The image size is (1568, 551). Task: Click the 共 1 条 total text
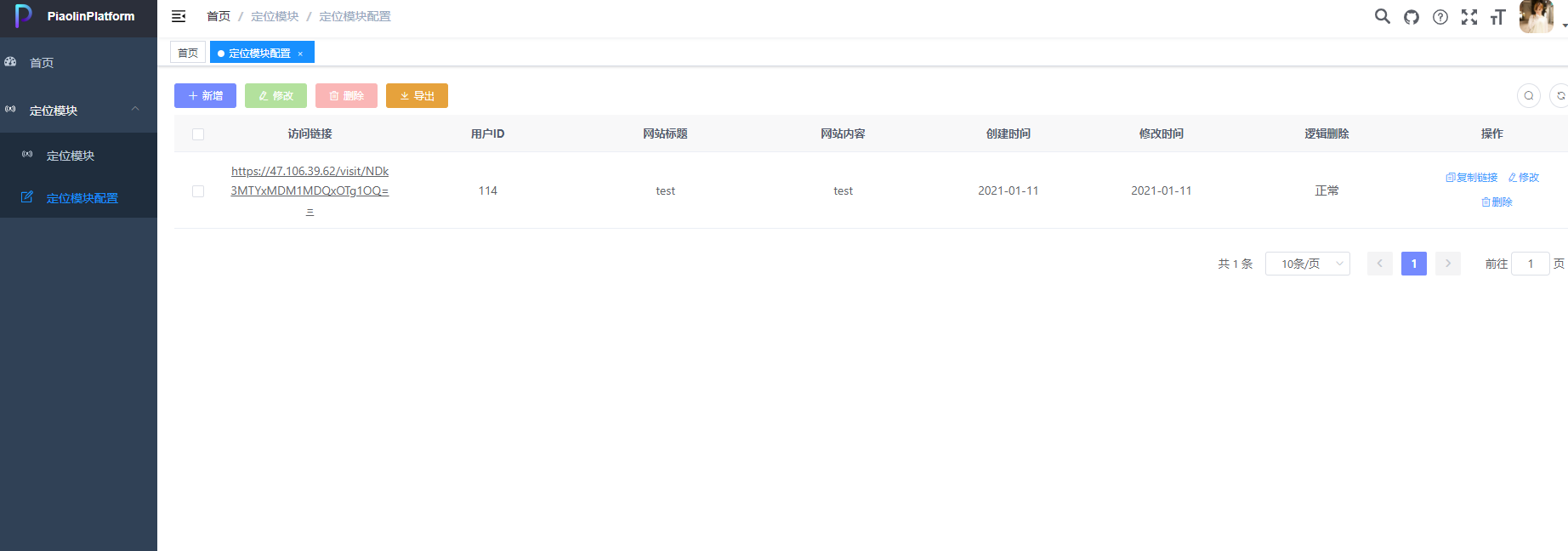[1236, 264]
